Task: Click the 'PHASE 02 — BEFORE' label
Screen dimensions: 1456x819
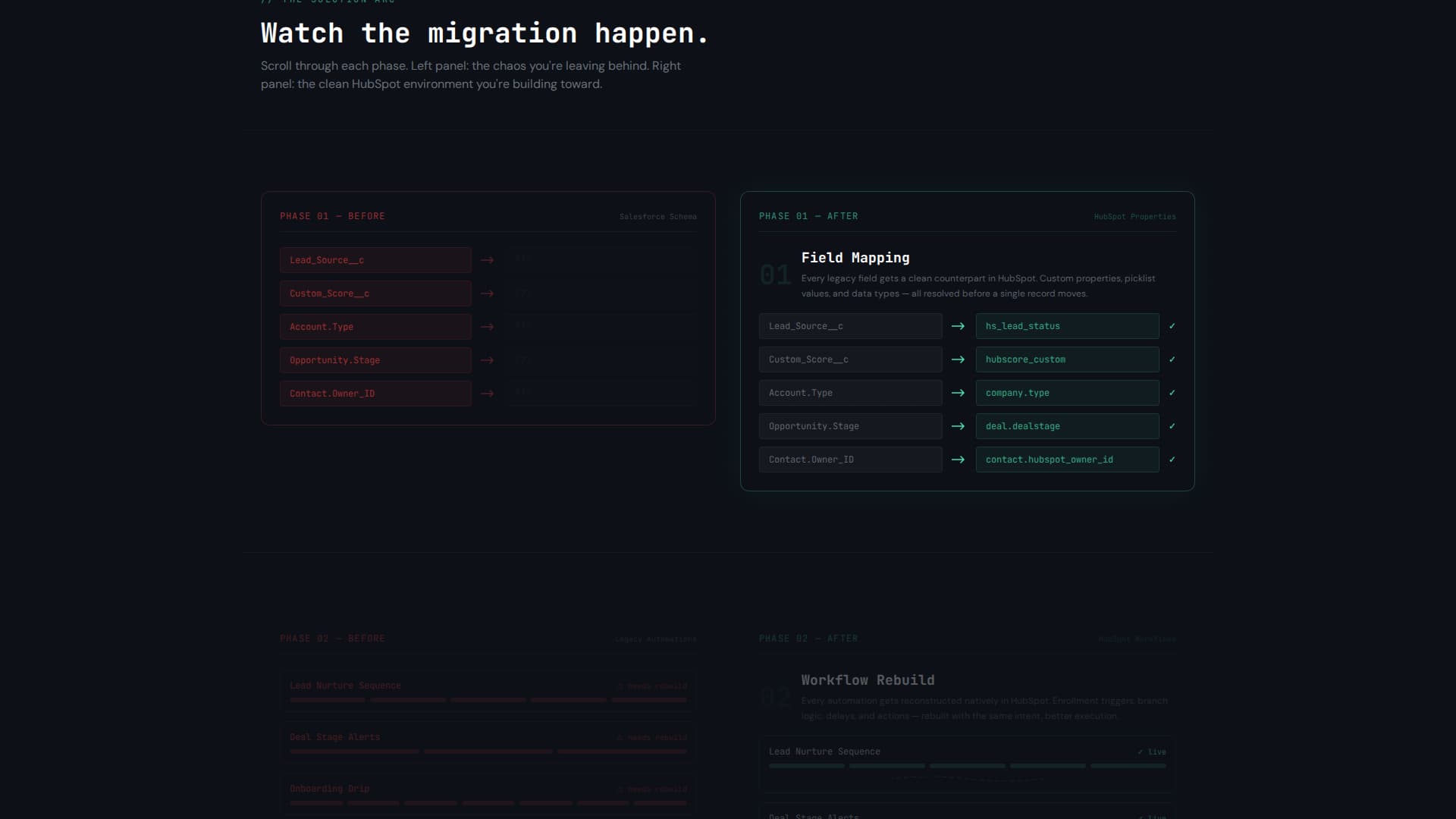Action: click(332, 639)
